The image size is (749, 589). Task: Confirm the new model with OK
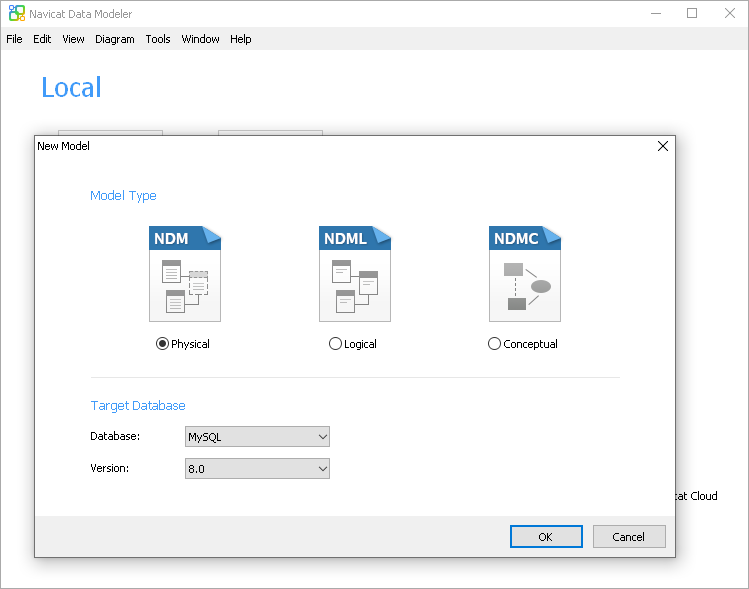pos(546,536)
